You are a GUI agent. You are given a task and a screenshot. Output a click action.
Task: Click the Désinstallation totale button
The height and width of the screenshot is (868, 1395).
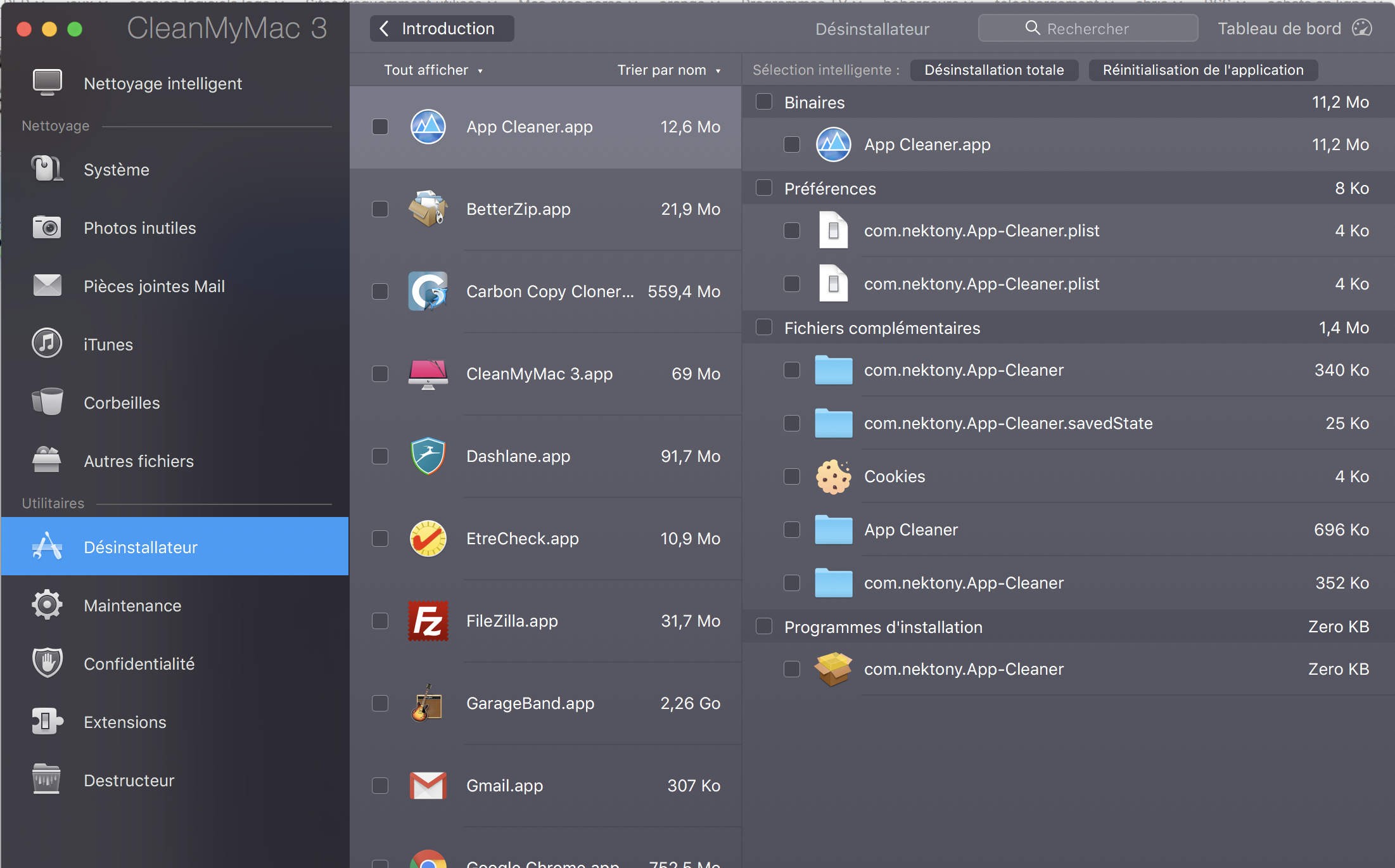coord(994,70)
